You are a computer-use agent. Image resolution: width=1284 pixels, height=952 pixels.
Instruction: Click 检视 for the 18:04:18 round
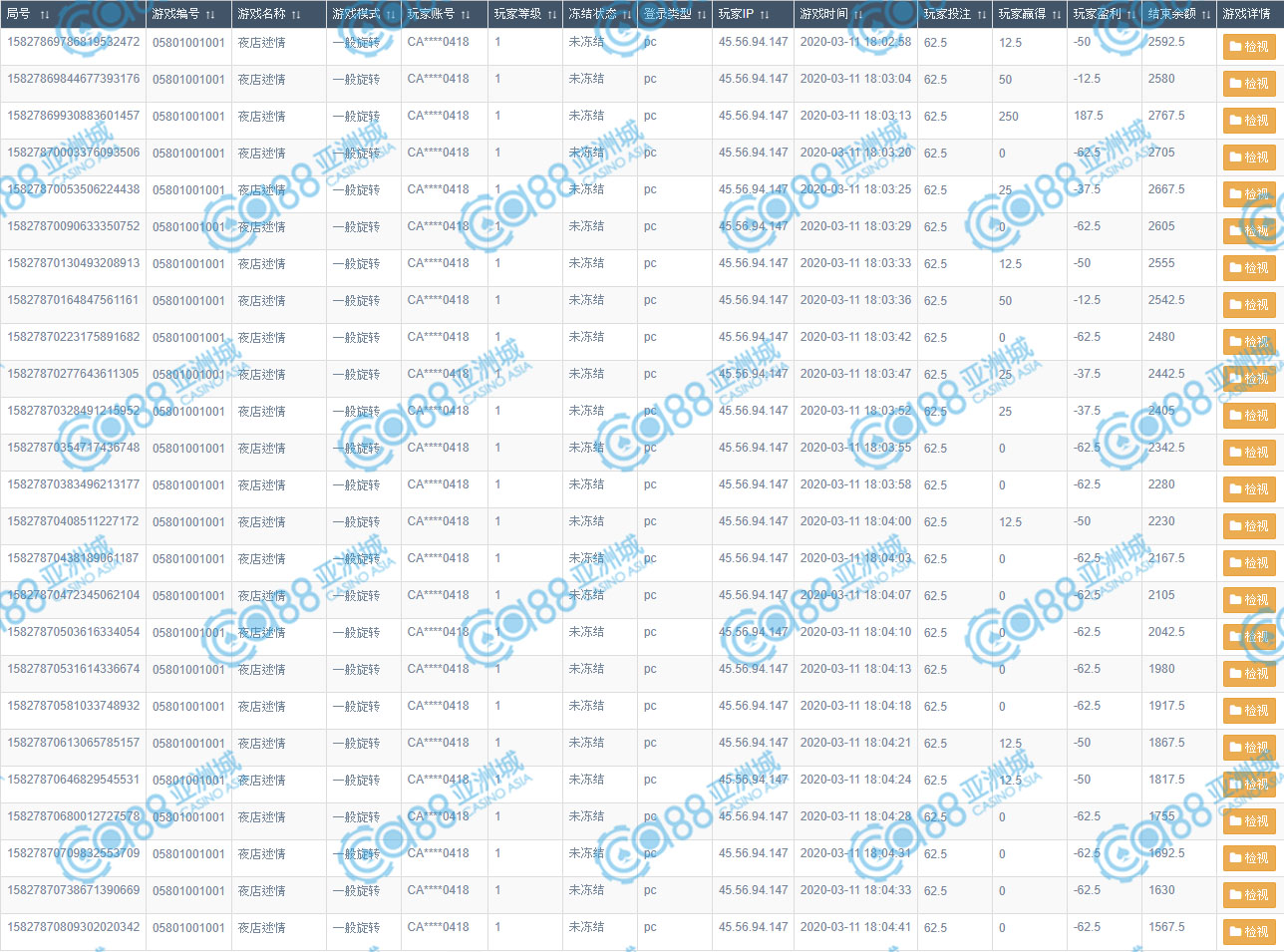click(1249, 711)
